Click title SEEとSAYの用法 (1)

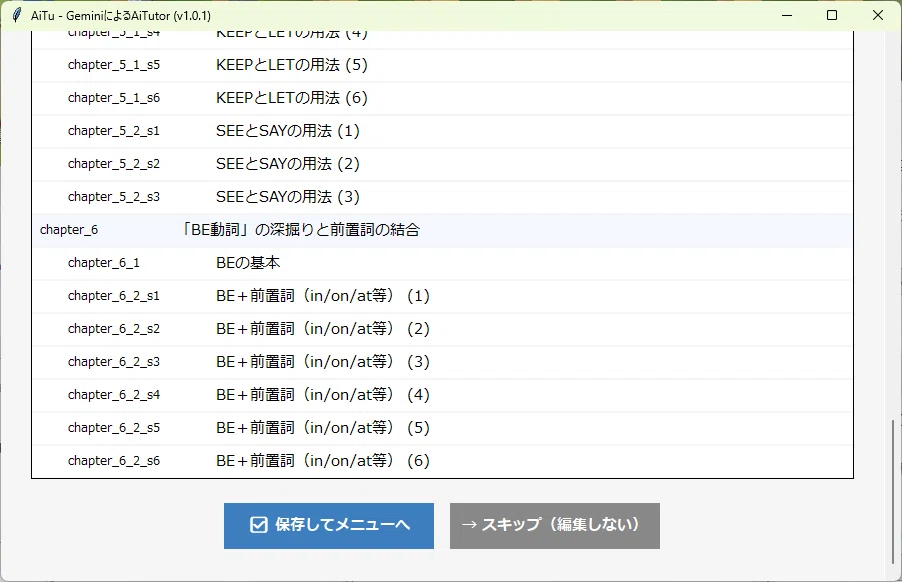(x=288, y=131)
